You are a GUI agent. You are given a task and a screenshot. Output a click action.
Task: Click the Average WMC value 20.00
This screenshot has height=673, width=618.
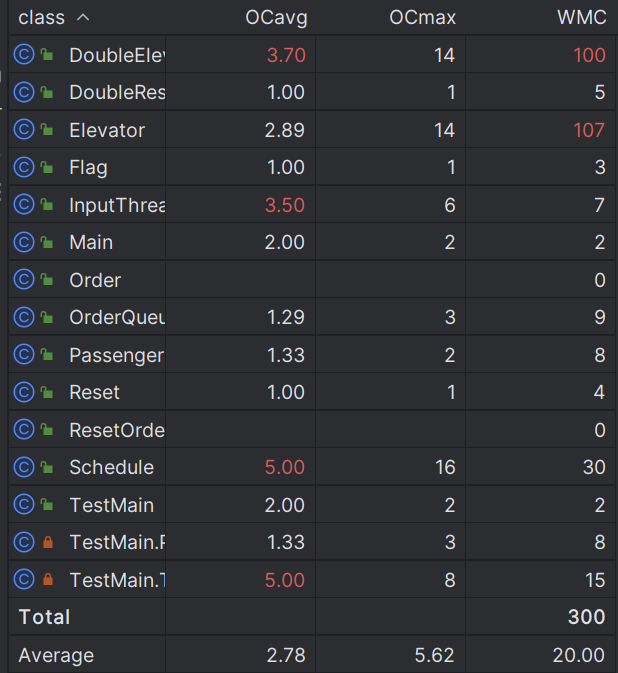pyautogui.click(x=579, y=655)
